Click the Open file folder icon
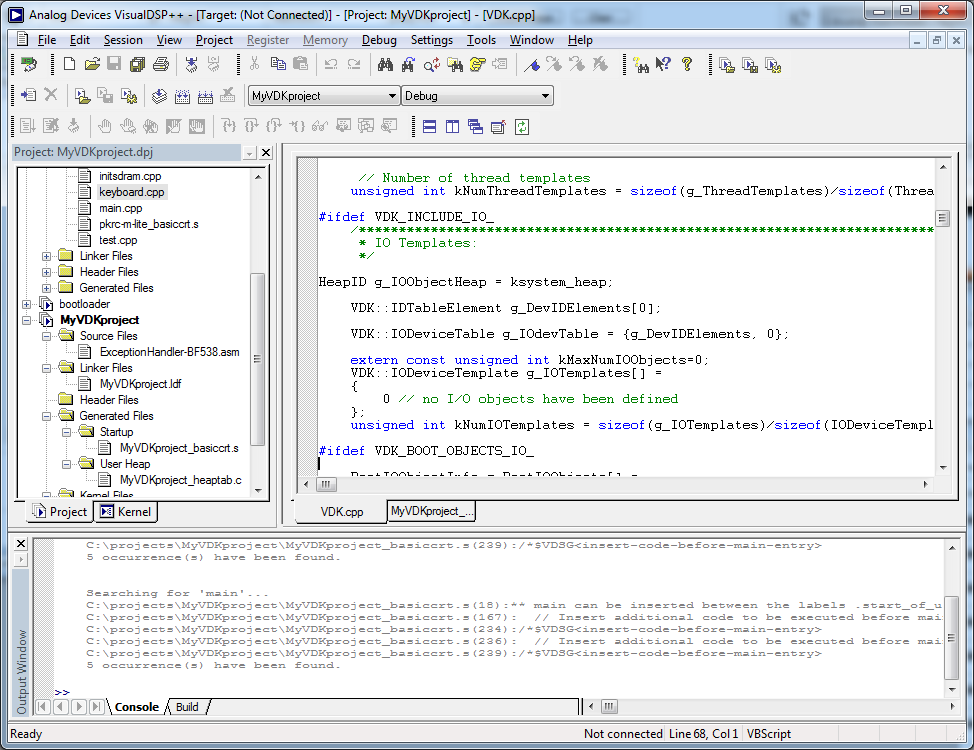 pyautogui.click(x=92, y=65)
